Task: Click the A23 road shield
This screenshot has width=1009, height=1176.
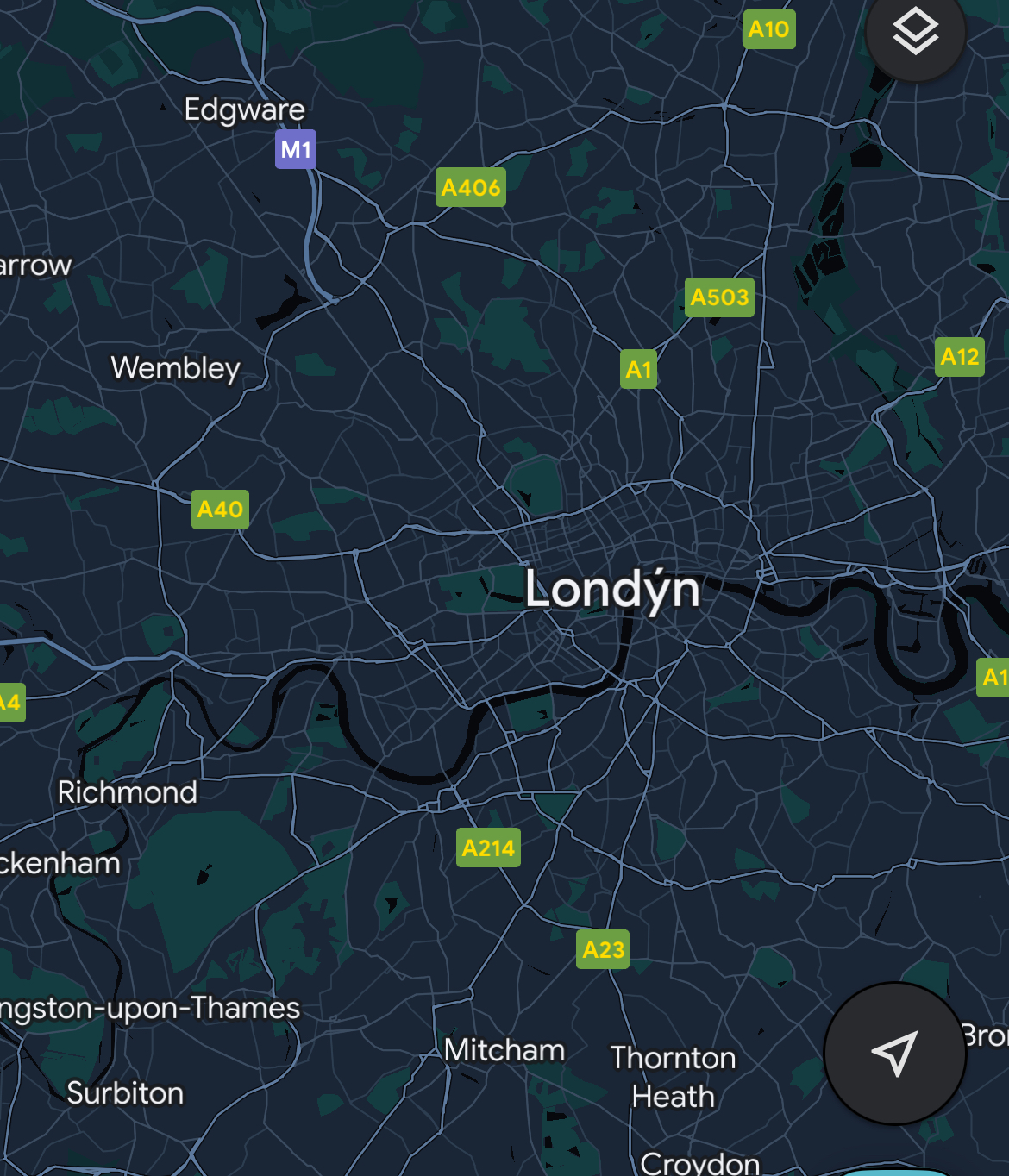Action: point(603,949)
